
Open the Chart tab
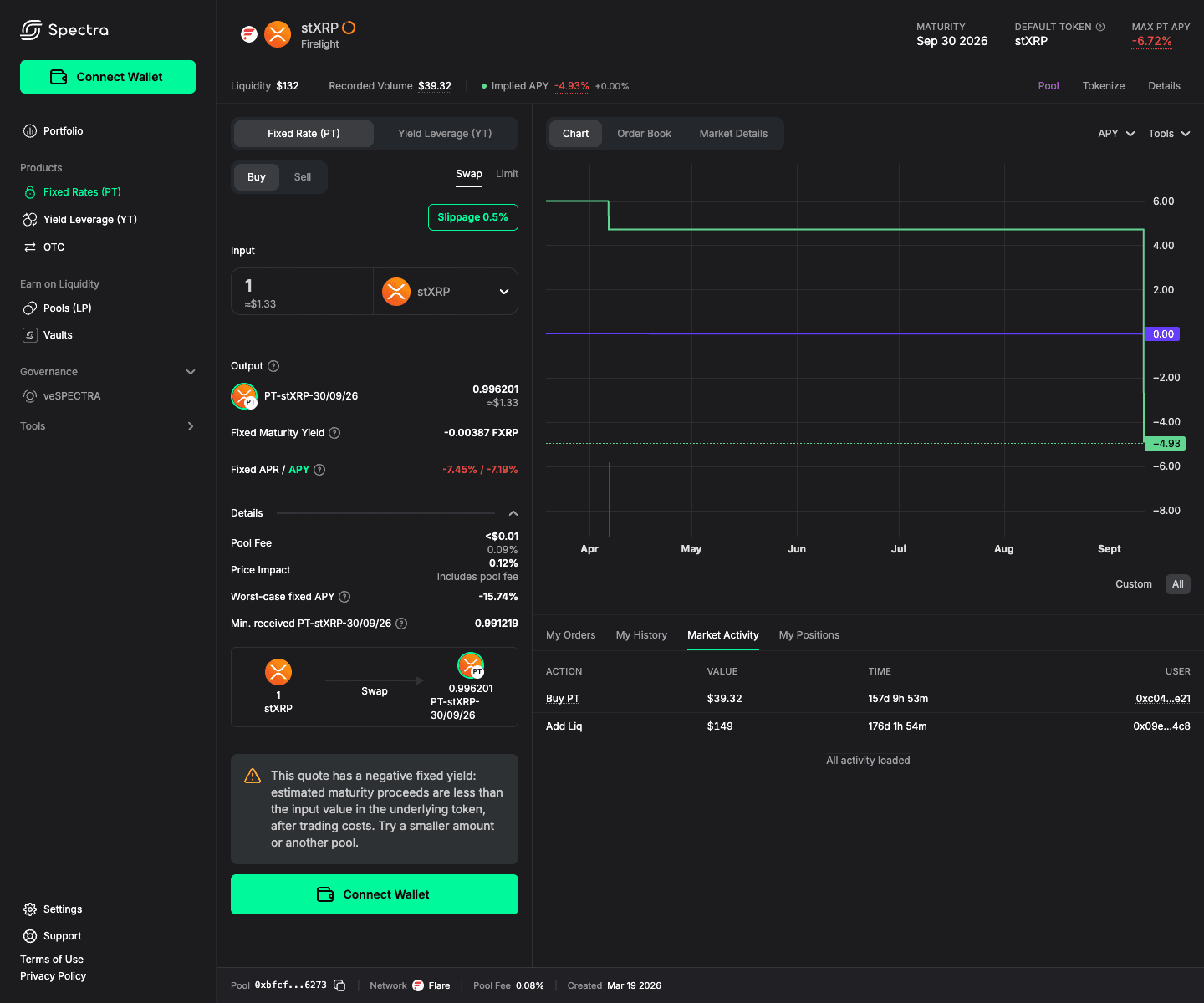(575, 134)
